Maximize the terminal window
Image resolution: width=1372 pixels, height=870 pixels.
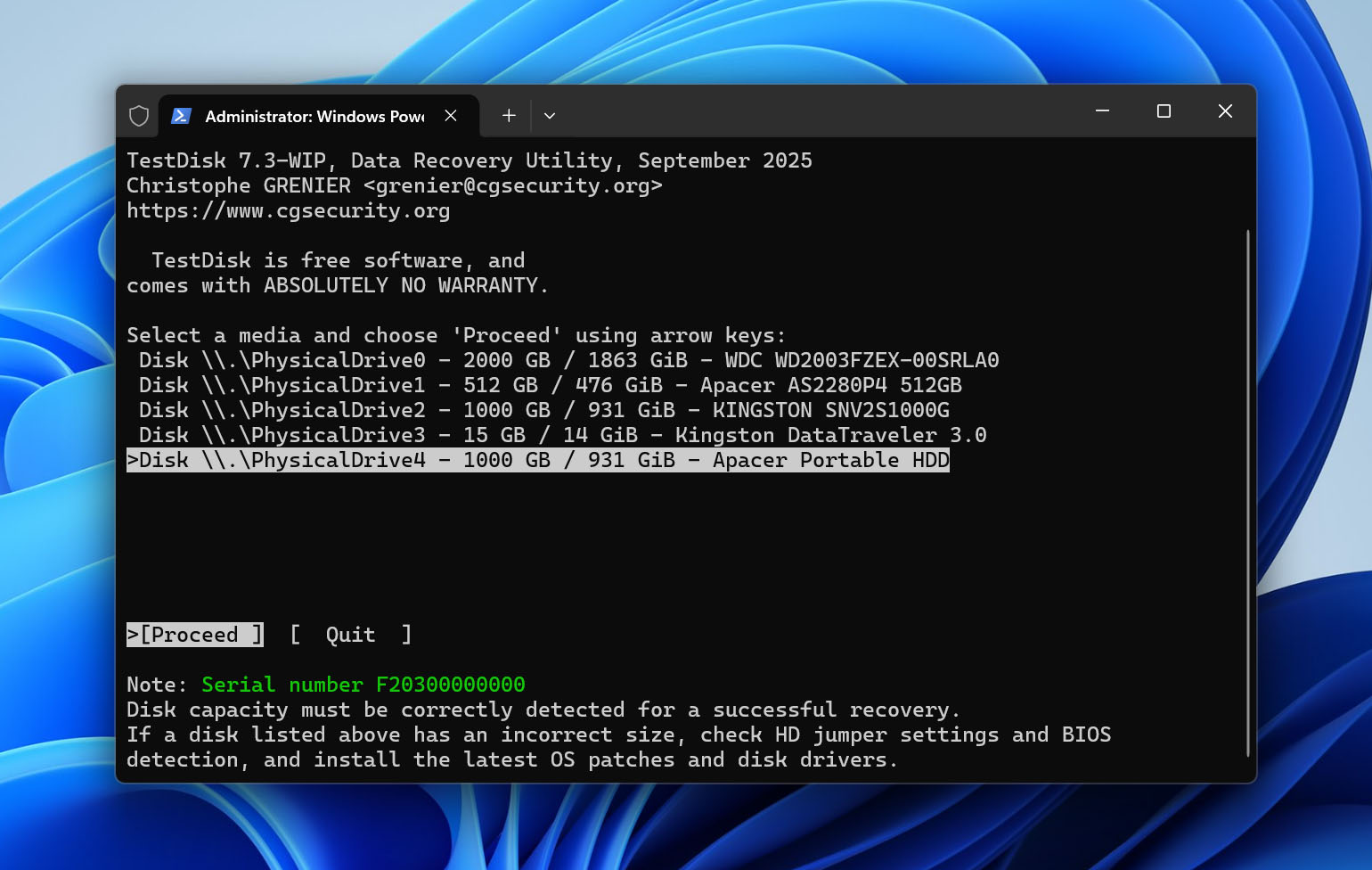(x=1164, y=111)
